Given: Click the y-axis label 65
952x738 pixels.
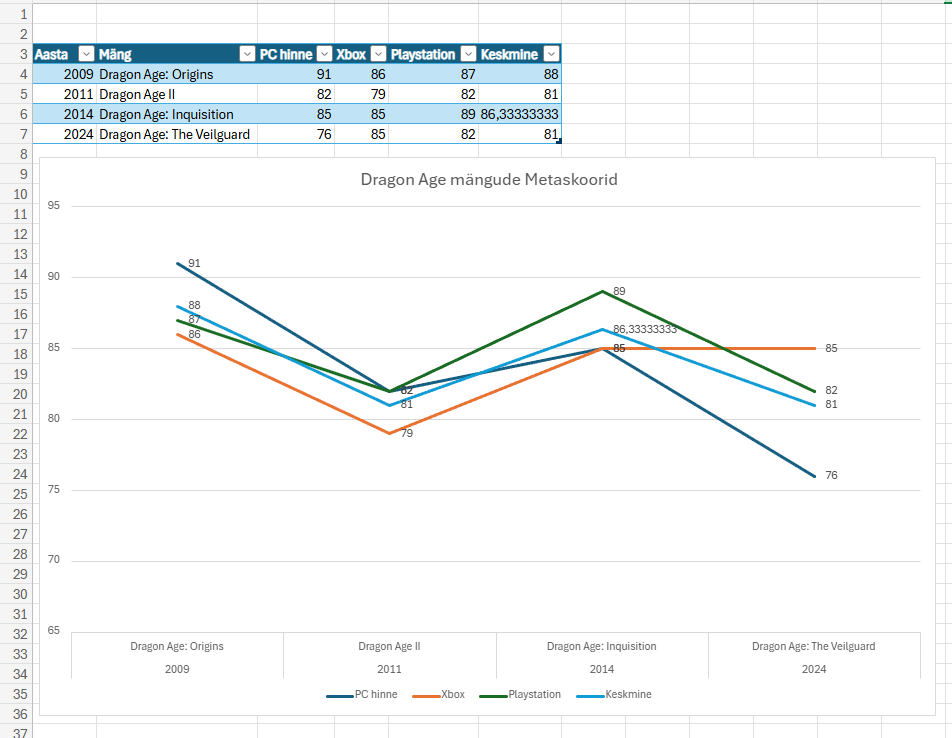Looking at the screenshot, I should [53, 631].
